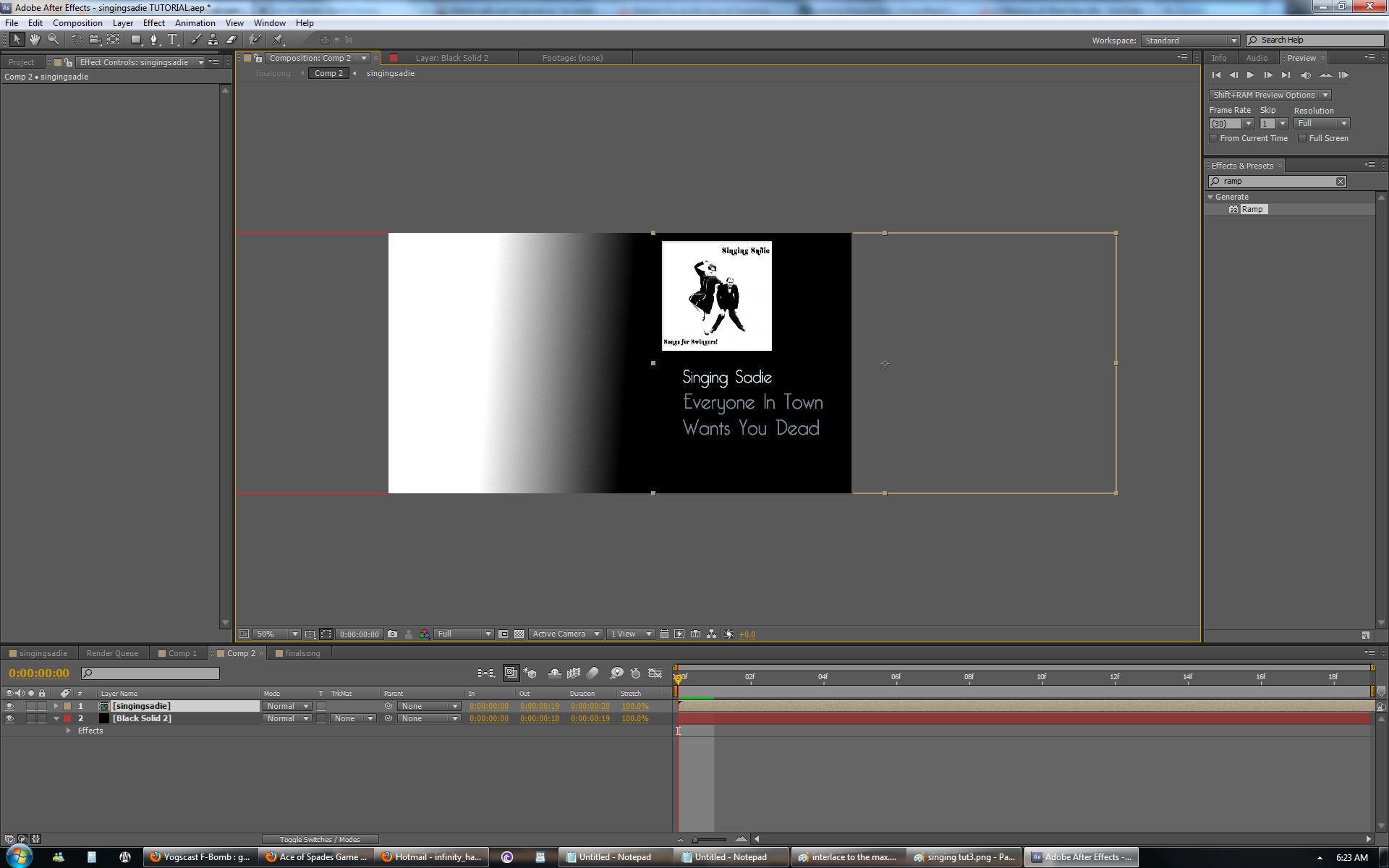Select the Horizontal Type tool

coord(172,40)
